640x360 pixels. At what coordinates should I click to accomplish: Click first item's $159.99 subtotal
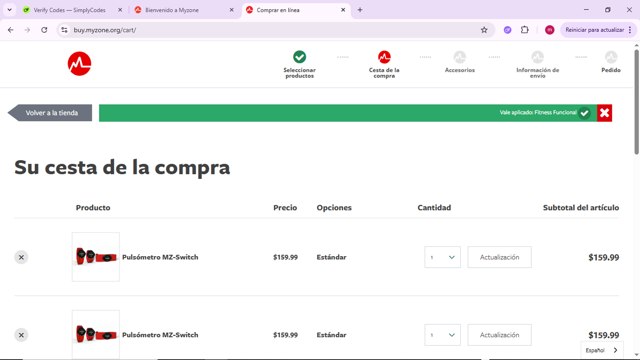pyautogui.click(x=604, y=257)
